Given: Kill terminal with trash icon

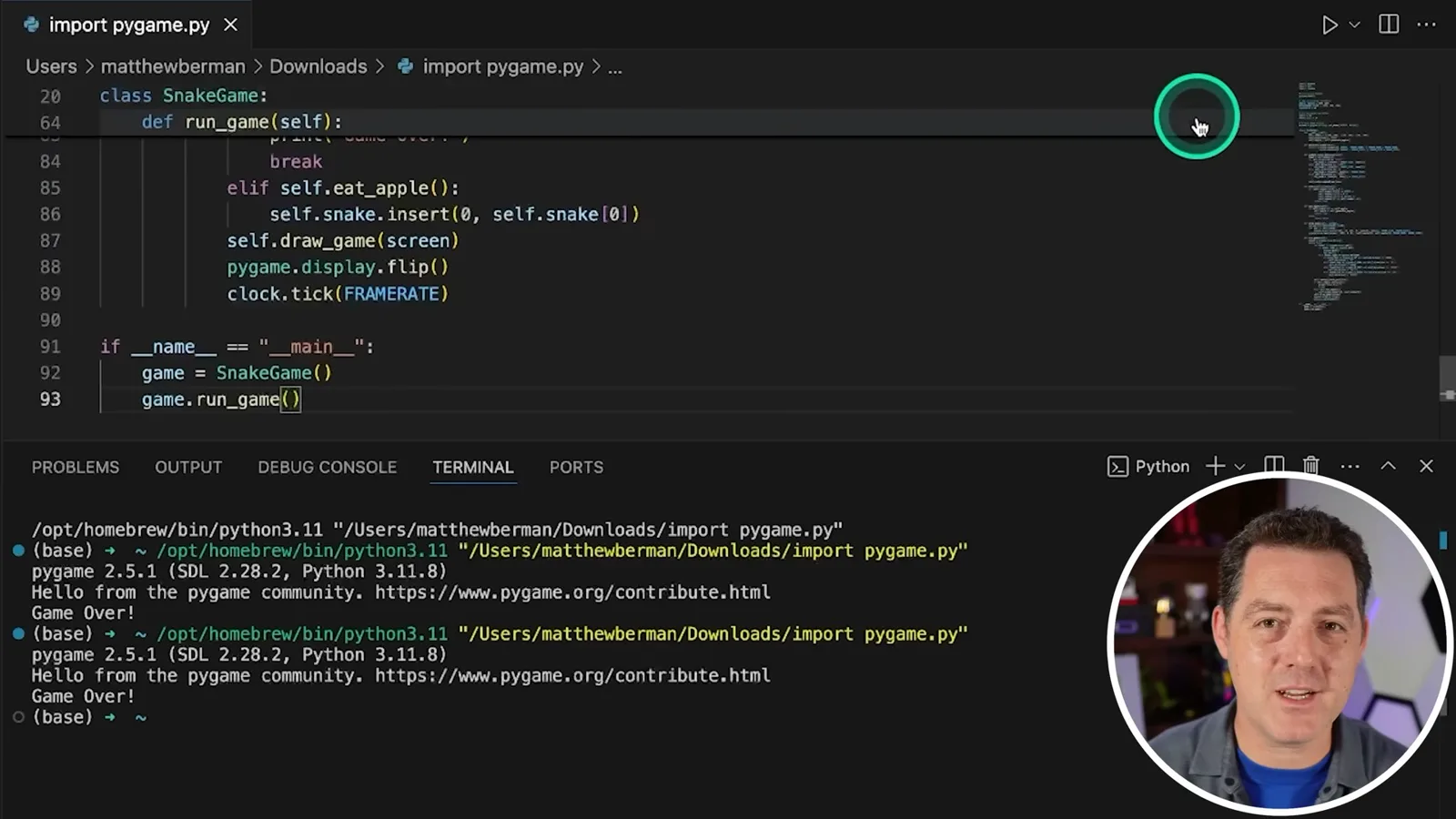Looking at the screenshot, I should pyautogui.click(x=1310, y=466).
